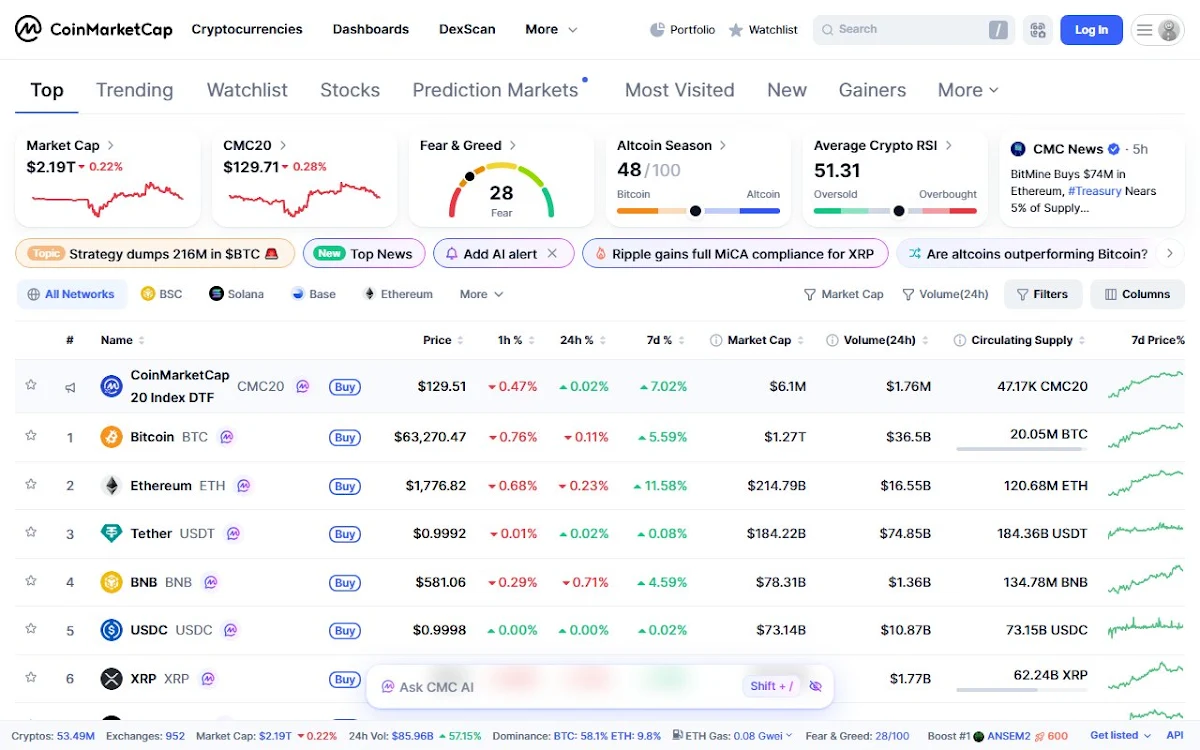1200x750 pixels.
Task: Expand More networks dropdown
Action: coord(481,294)
